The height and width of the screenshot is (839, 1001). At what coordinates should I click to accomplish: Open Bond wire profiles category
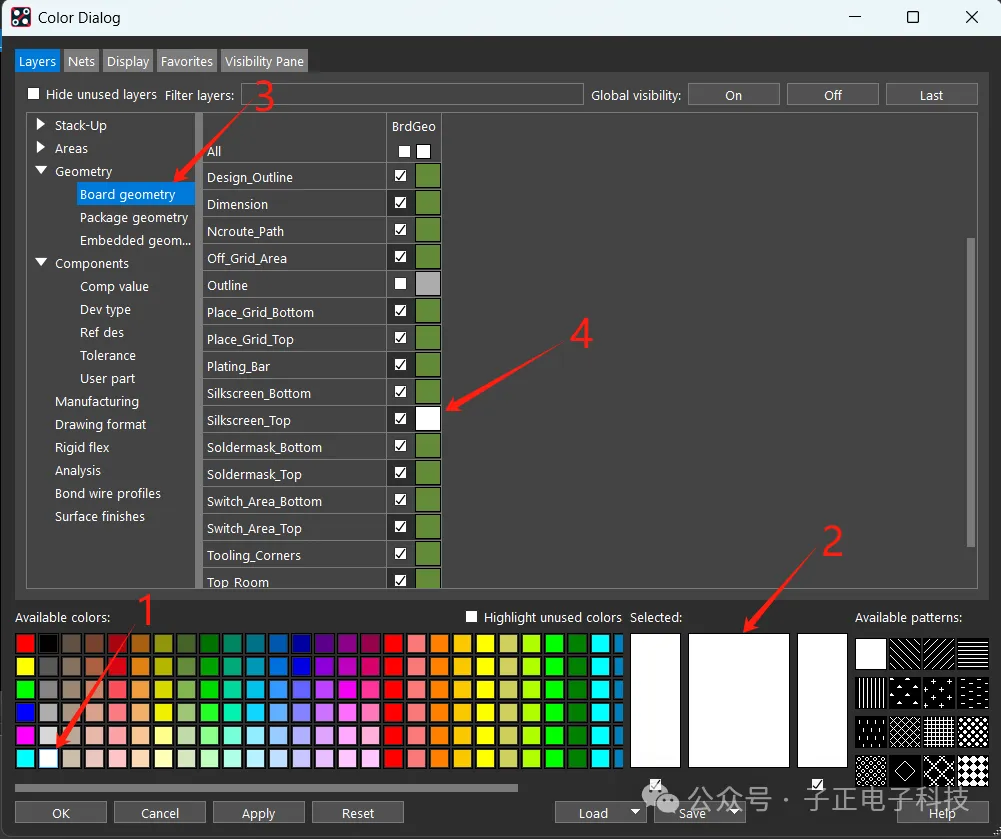[x=108, y=493]
